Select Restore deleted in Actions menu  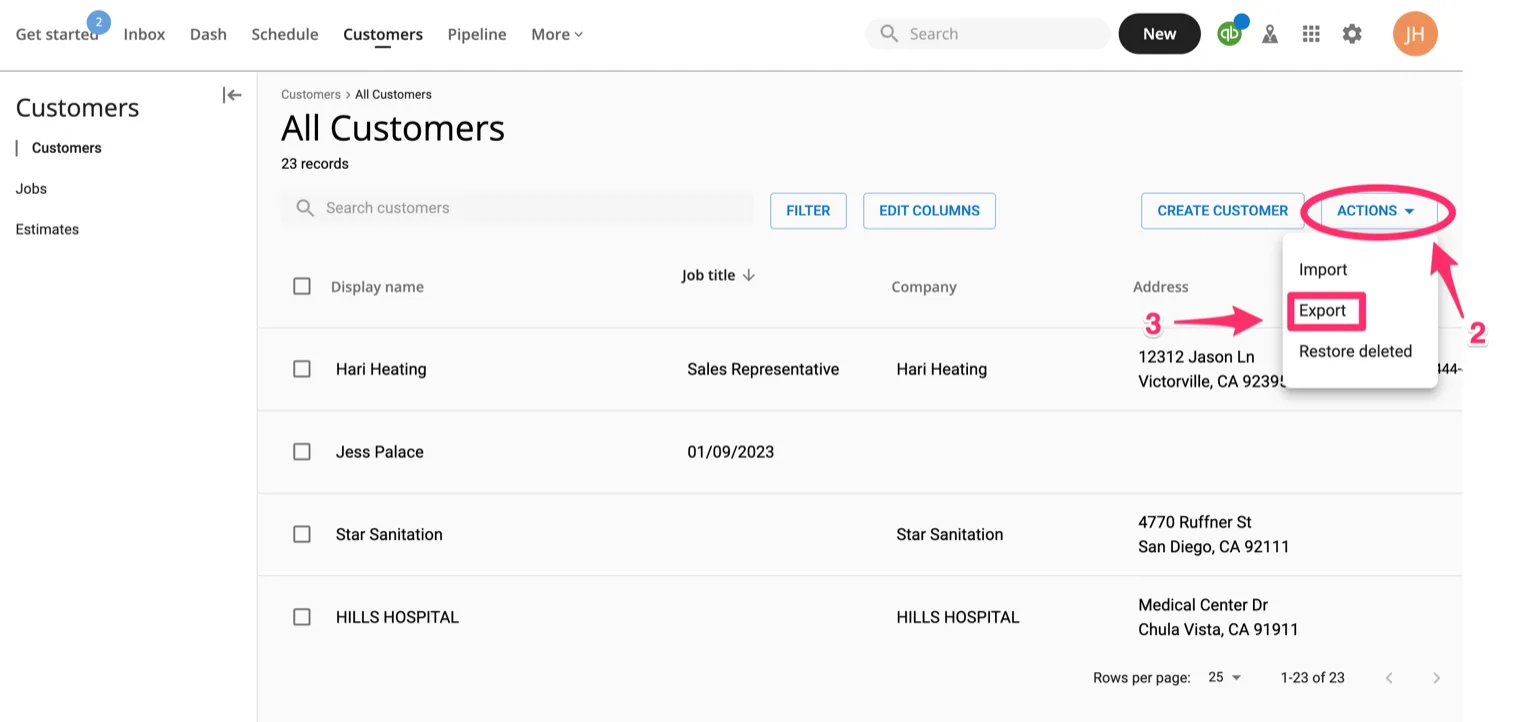coord(1355,351)
